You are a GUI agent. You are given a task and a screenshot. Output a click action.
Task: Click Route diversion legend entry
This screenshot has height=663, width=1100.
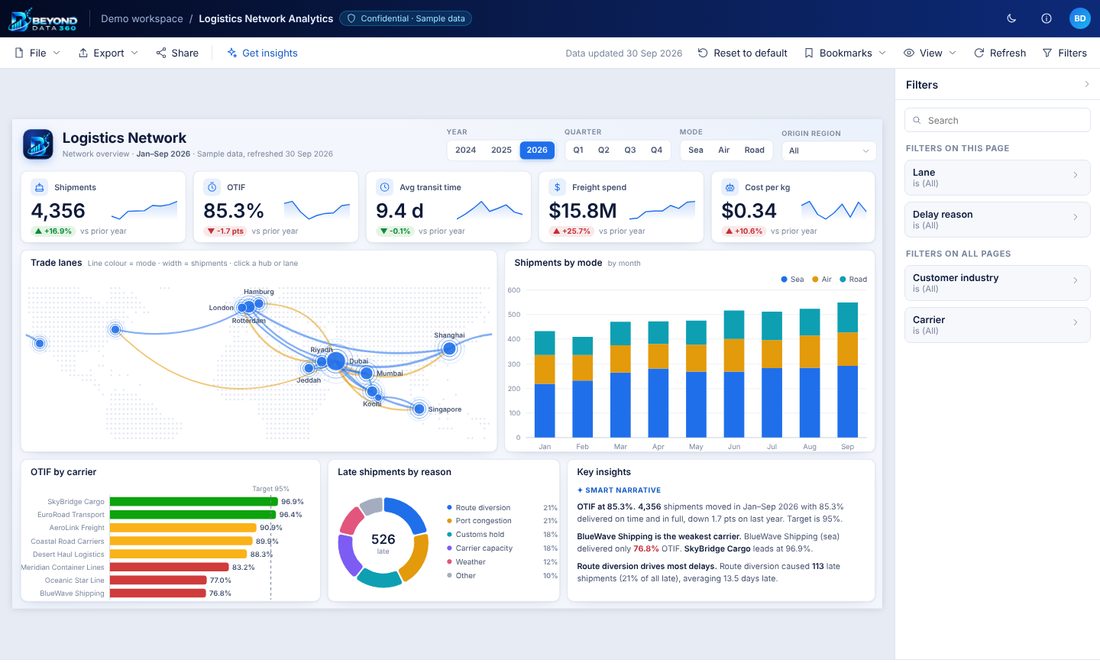pyautogui.click(x=502, y=507)
